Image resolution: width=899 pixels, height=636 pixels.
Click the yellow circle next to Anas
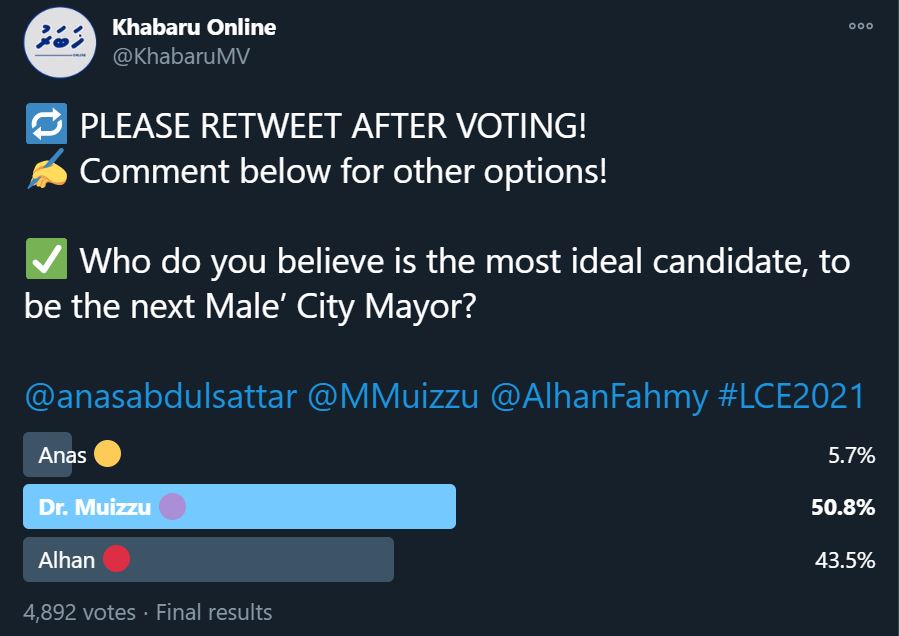(107, 456)
